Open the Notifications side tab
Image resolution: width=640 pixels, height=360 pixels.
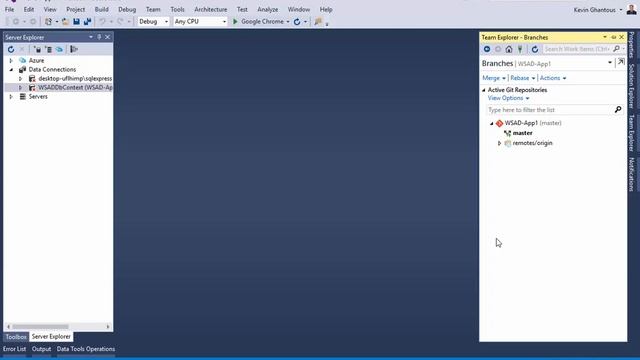(631, 174)
